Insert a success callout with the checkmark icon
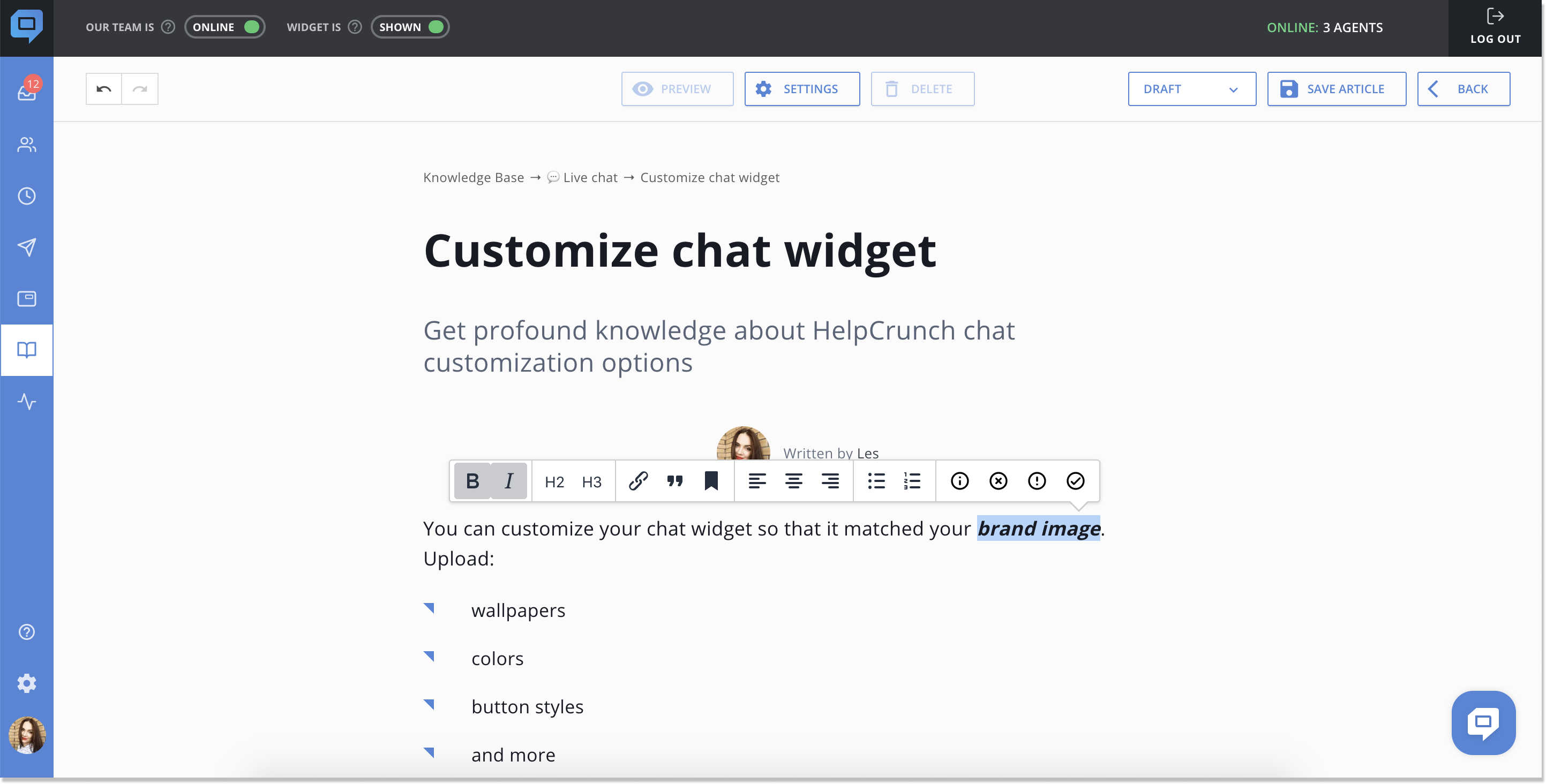The image size is (1546, 784). [1075, 481]
